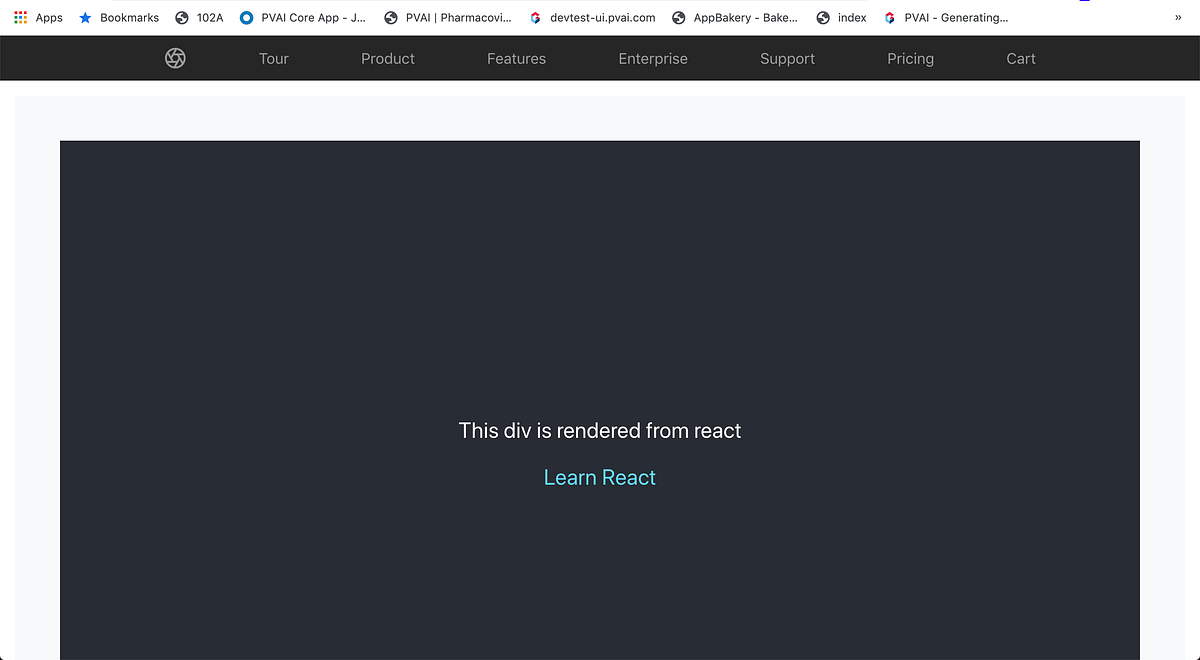Click the rendered React message text
The width and height of the screenshot is (1200, 660).
(599, 430)
